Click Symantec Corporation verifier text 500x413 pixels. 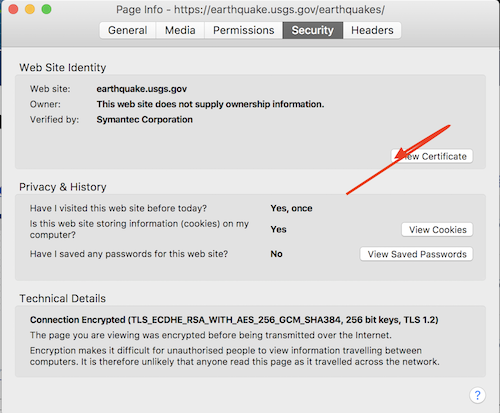(x=145, y=120)
